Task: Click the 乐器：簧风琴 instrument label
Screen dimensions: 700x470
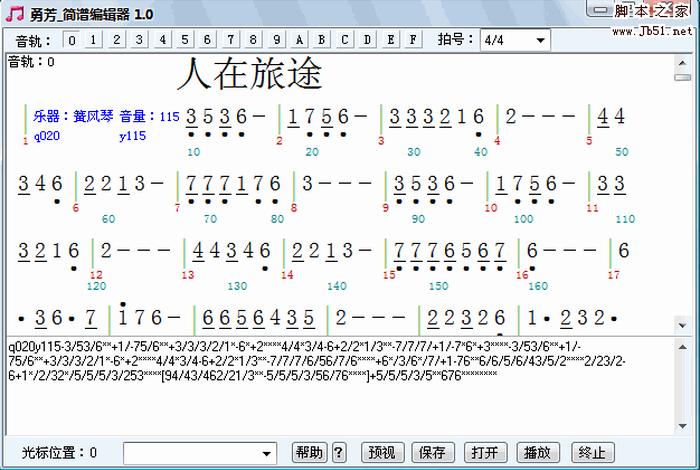Action: click(x=73, y=116)
